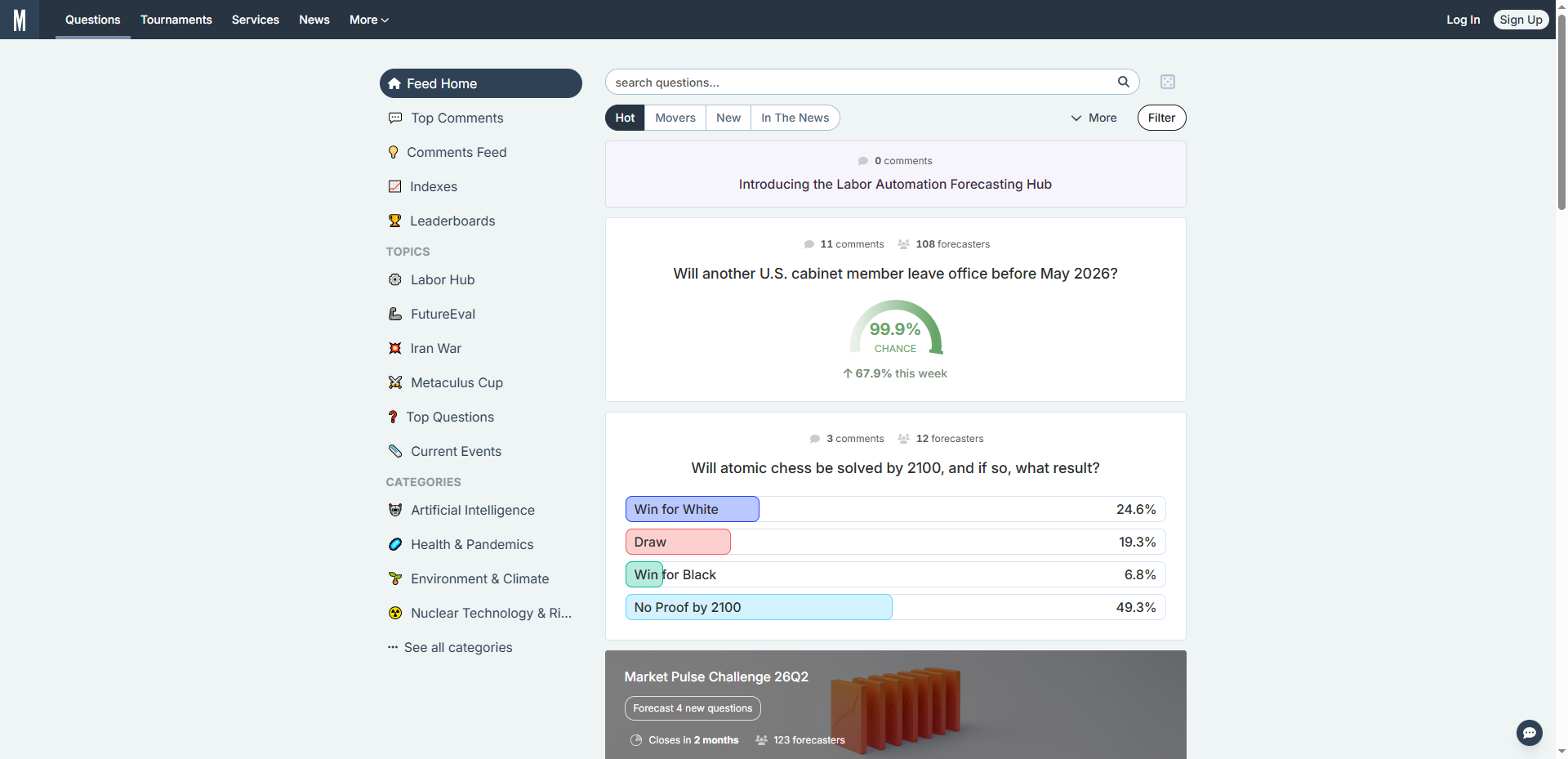Expand the More menu in navbar
Screen dimensions: 1568x759
pos(368,20)
